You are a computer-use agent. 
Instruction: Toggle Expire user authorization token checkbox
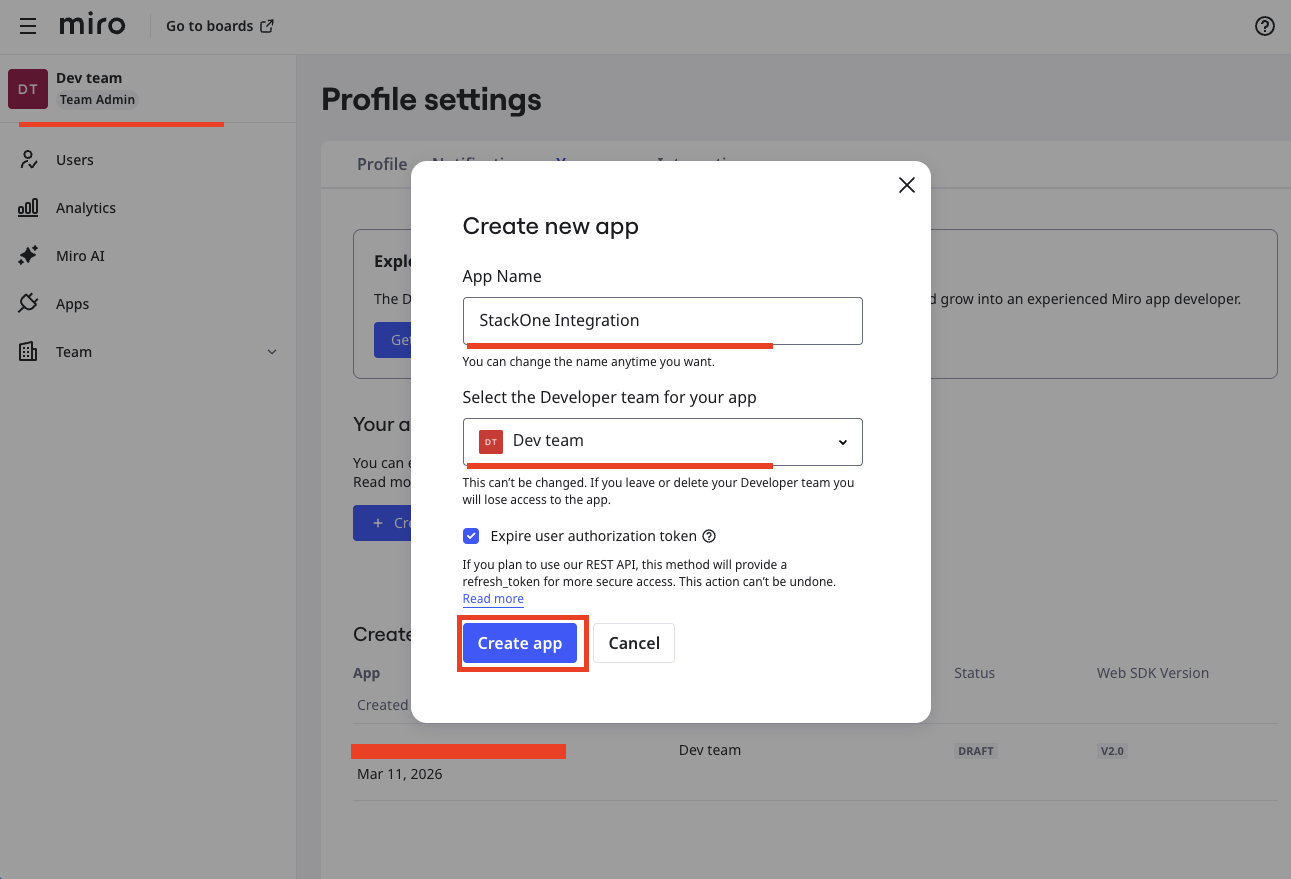(x=471, y=536)
